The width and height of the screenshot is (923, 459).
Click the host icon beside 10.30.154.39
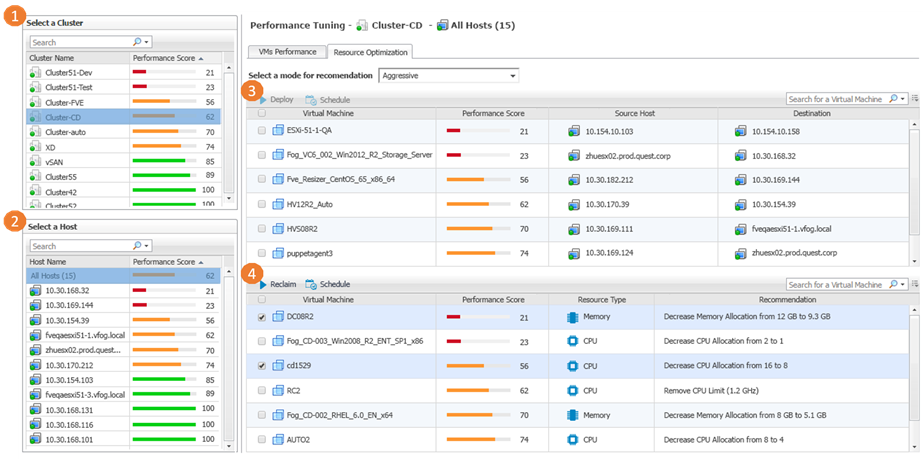(35, 320)
